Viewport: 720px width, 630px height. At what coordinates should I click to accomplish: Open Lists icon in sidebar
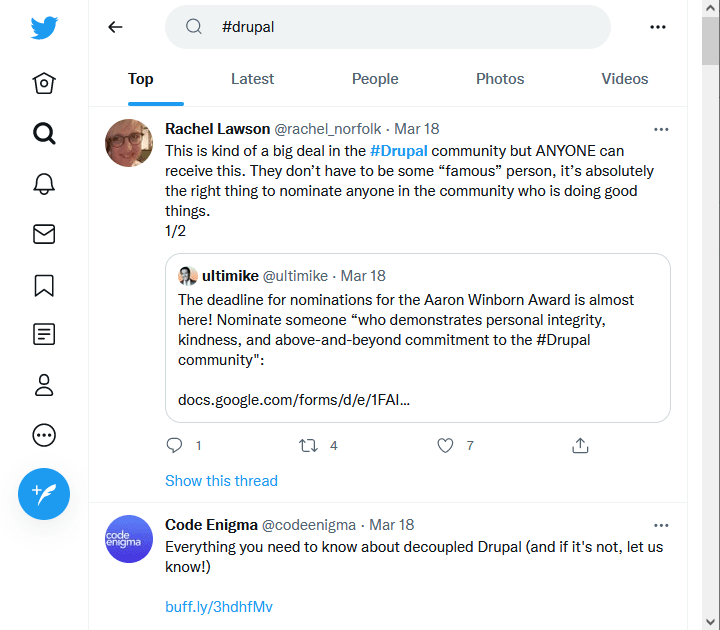click(44, 335)
